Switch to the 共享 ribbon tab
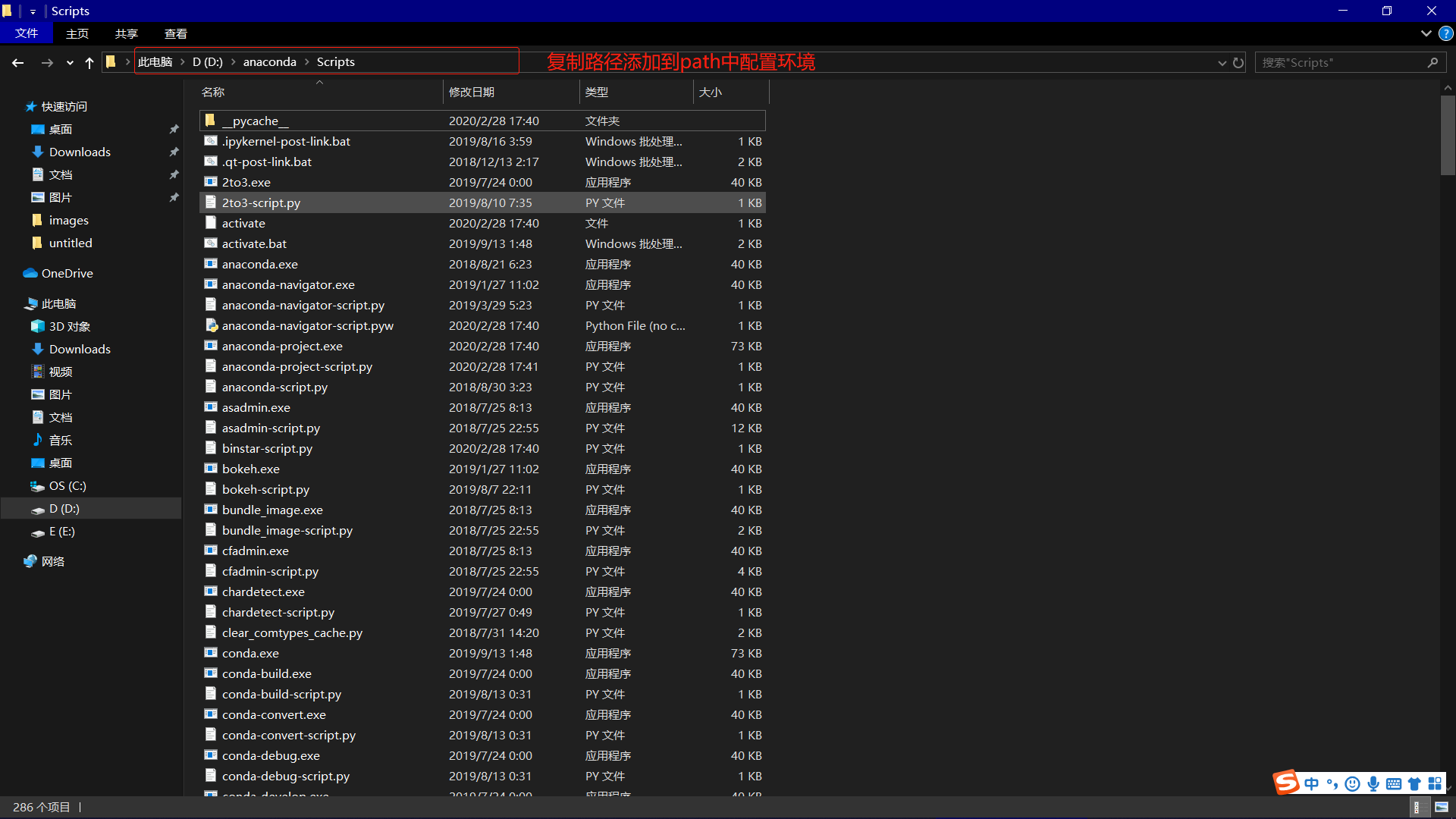 pyautogui.click(x=127, y=33)
